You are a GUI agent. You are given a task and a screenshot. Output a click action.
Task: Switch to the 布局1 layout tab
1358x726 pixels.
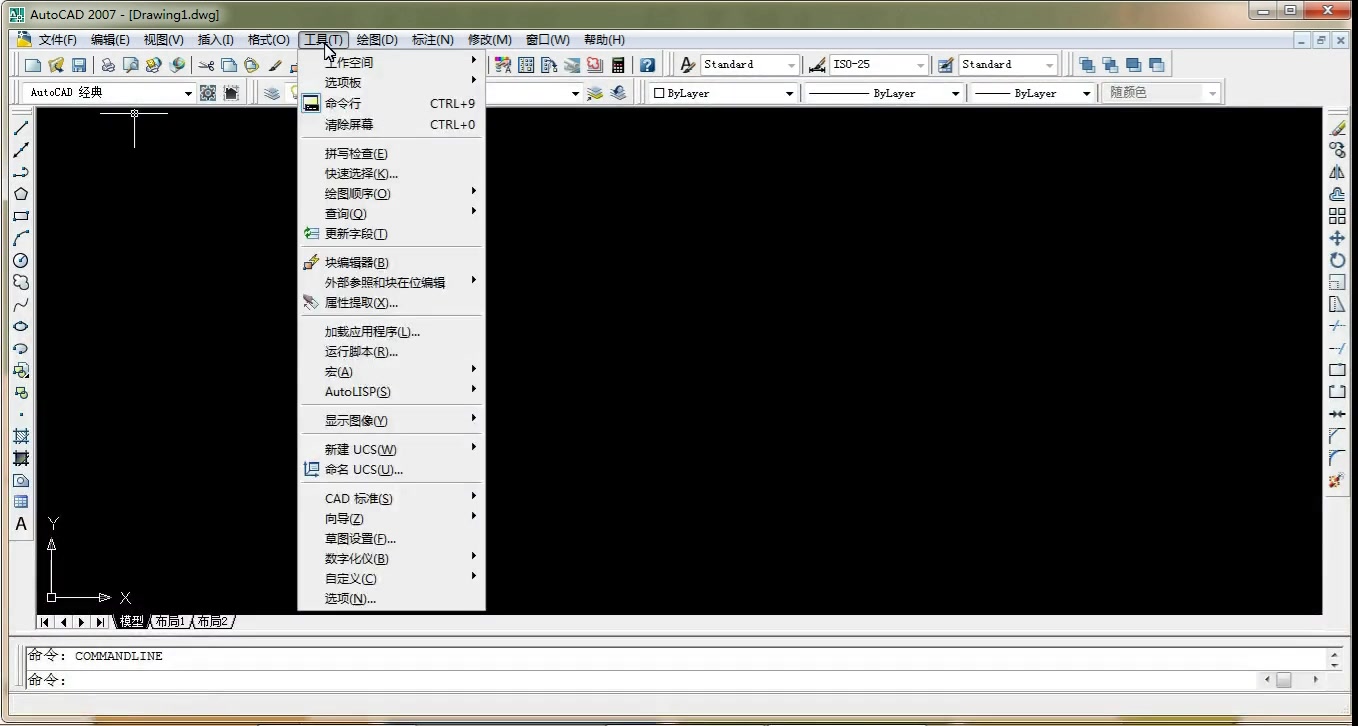(x=170, y=622)
